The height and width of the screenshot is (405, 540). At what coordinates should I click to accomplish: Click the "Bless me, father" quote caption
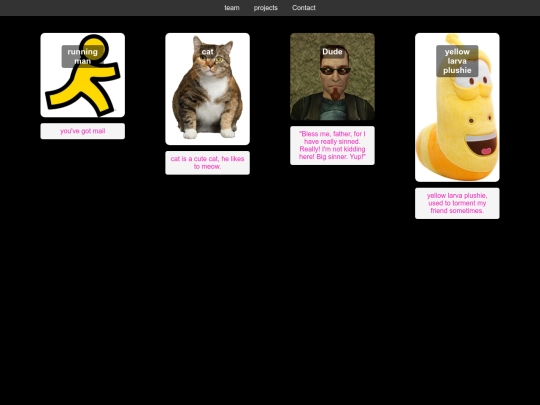[x=332, y=145]
